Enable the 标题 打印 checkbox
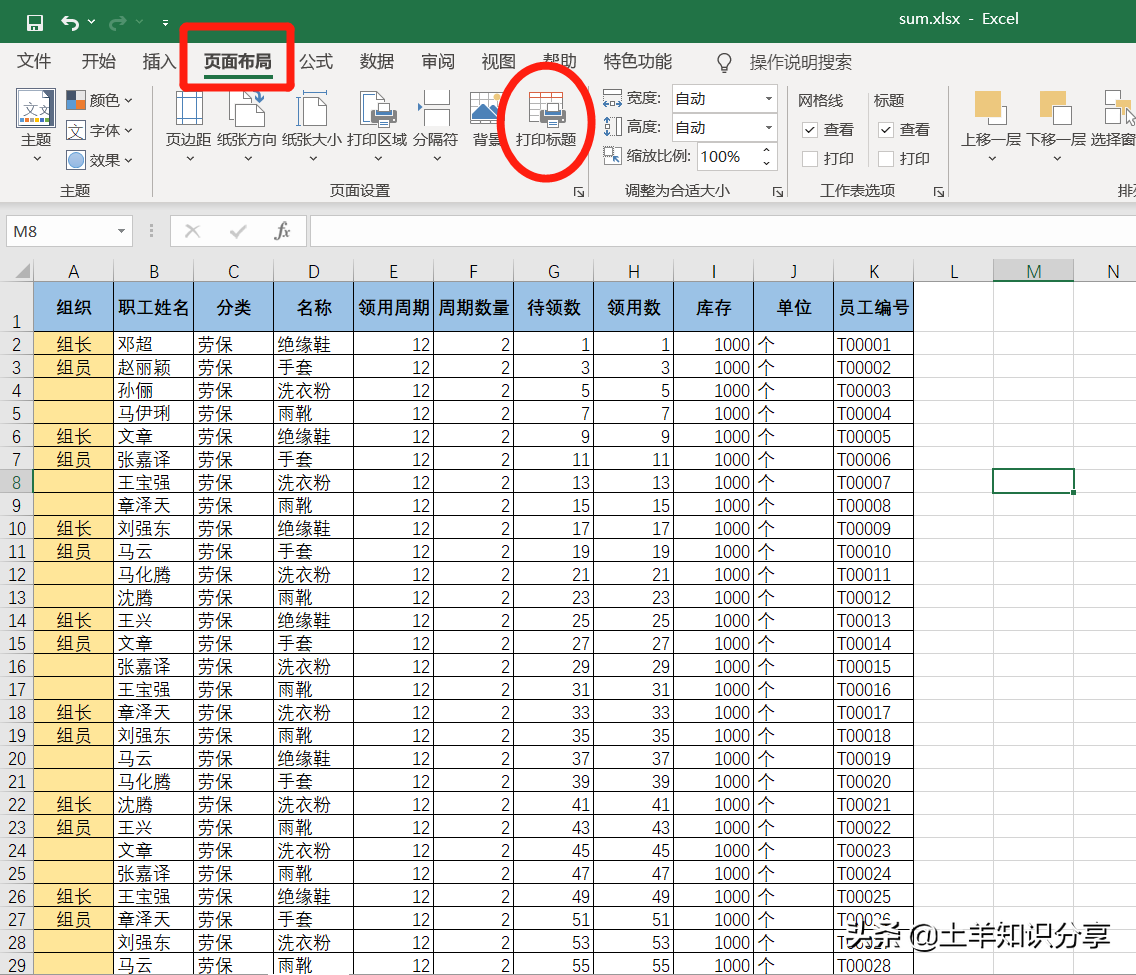Viewport: 1136px width, 975px height. pos(886,159)
